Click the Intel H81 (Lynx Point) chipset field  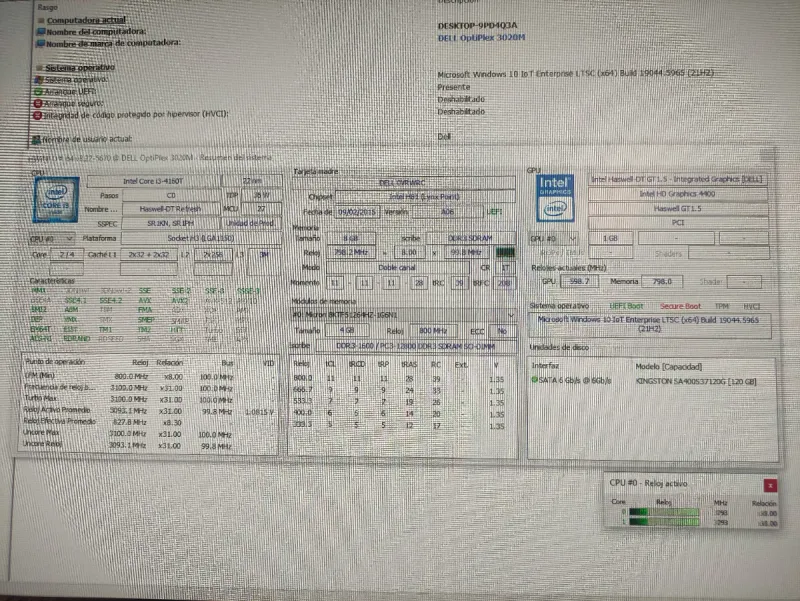coord(424,196)
